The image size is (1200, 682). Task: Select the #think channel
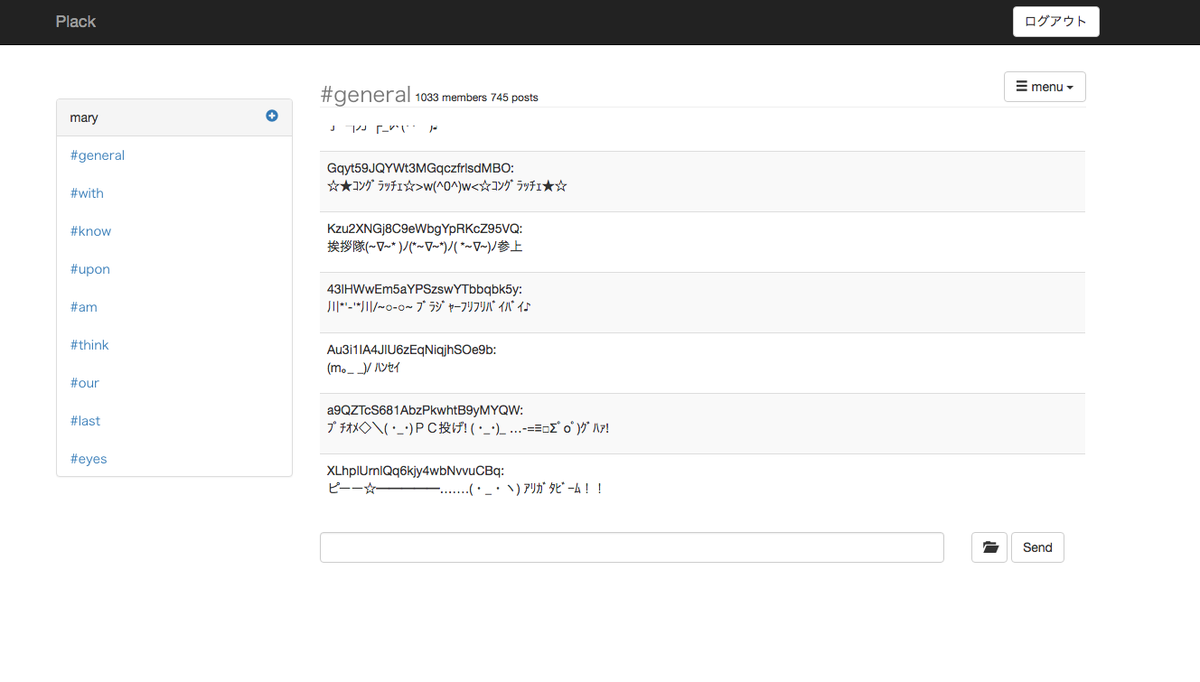[x=90, y=345]
